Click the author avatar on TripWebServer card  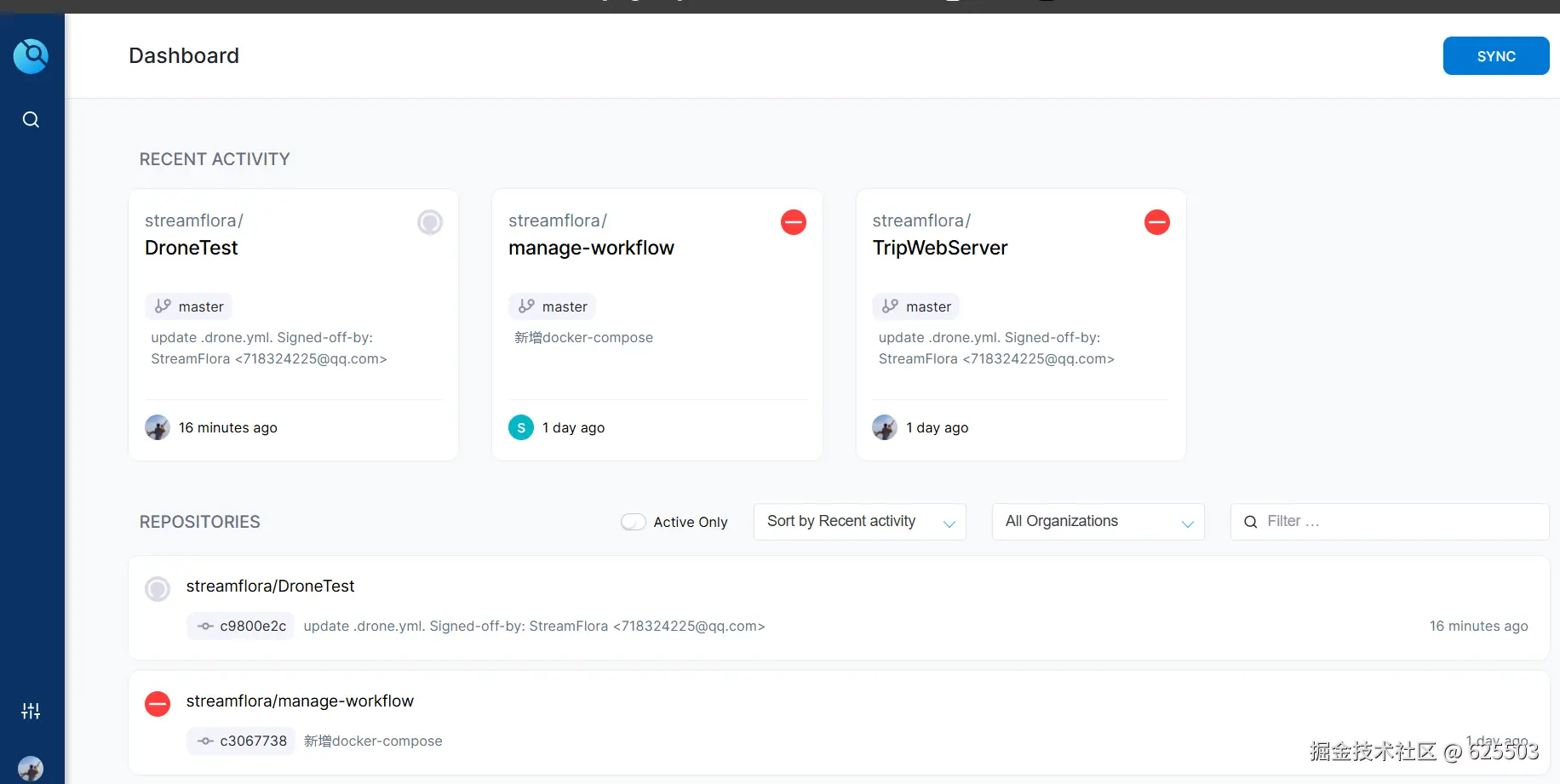tap(885, 427)
